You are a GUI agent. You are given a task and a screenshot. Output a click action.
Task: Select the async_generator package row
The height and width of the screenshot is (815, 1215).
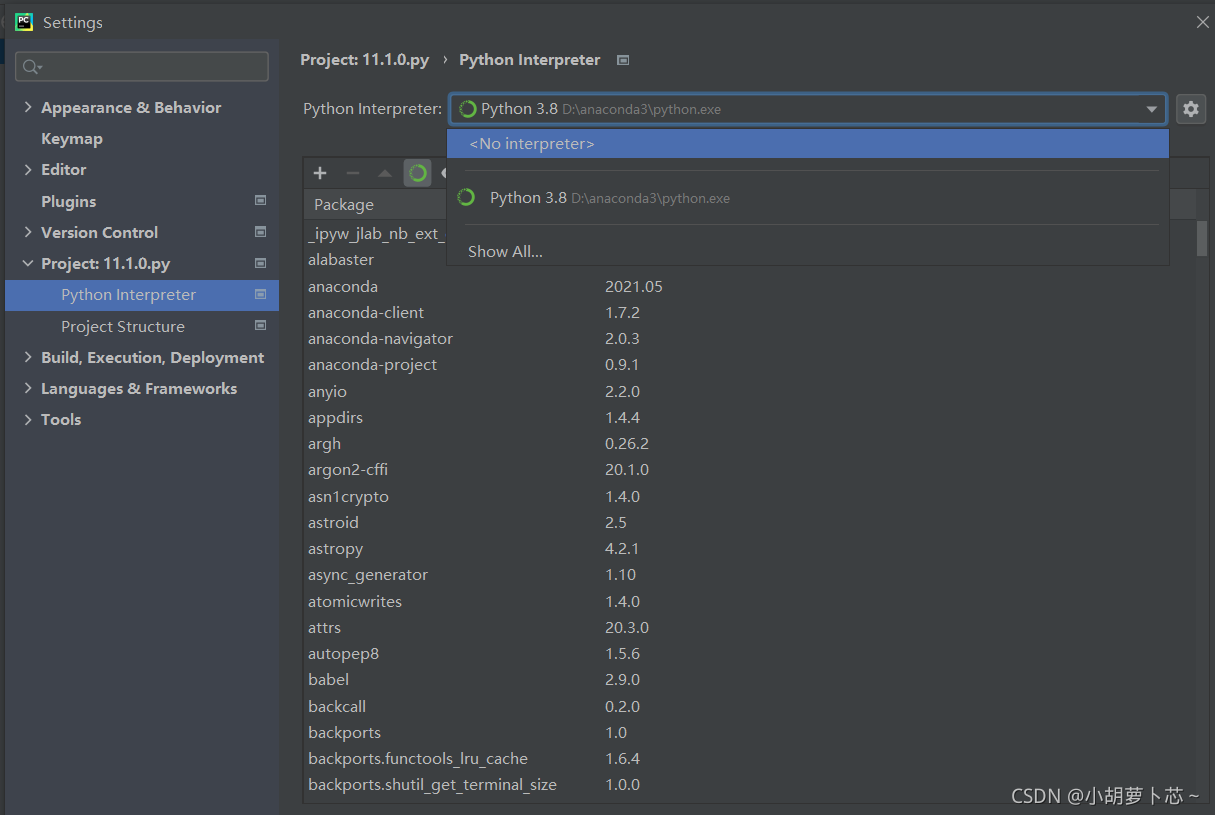750,575
